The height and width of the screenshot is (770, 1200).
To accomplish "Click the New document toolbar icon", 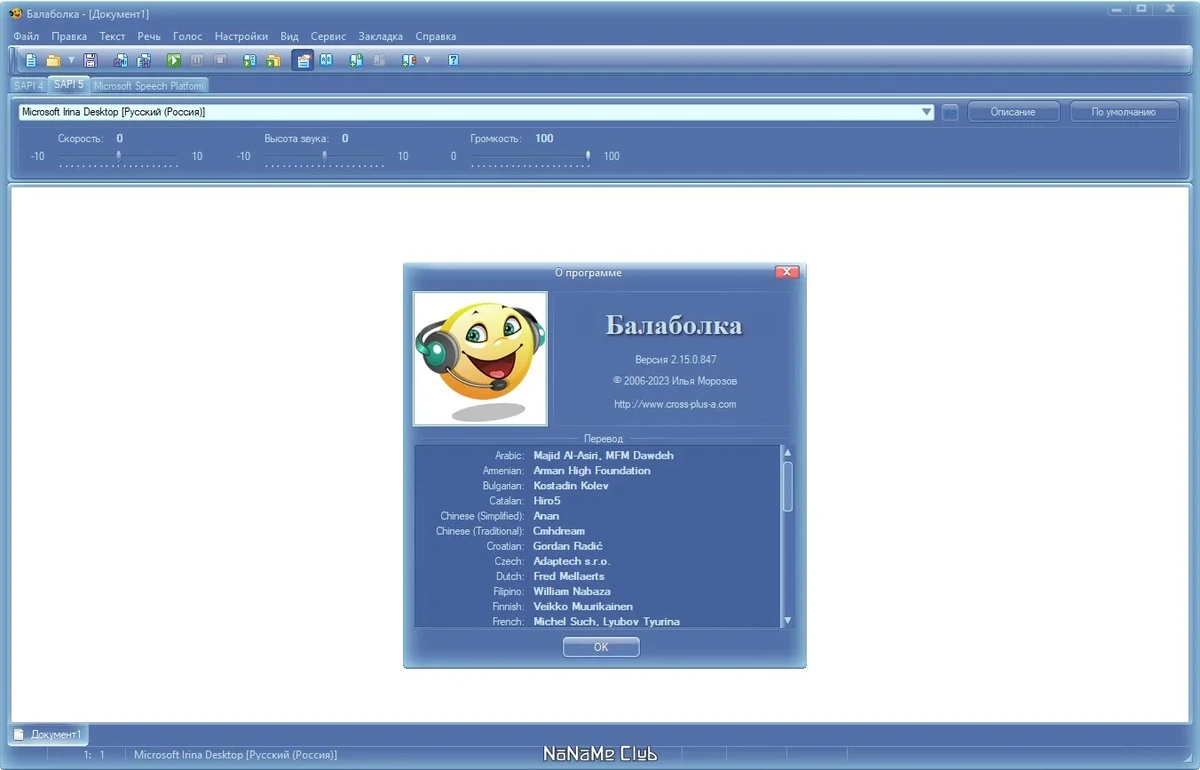I will 30,60.
